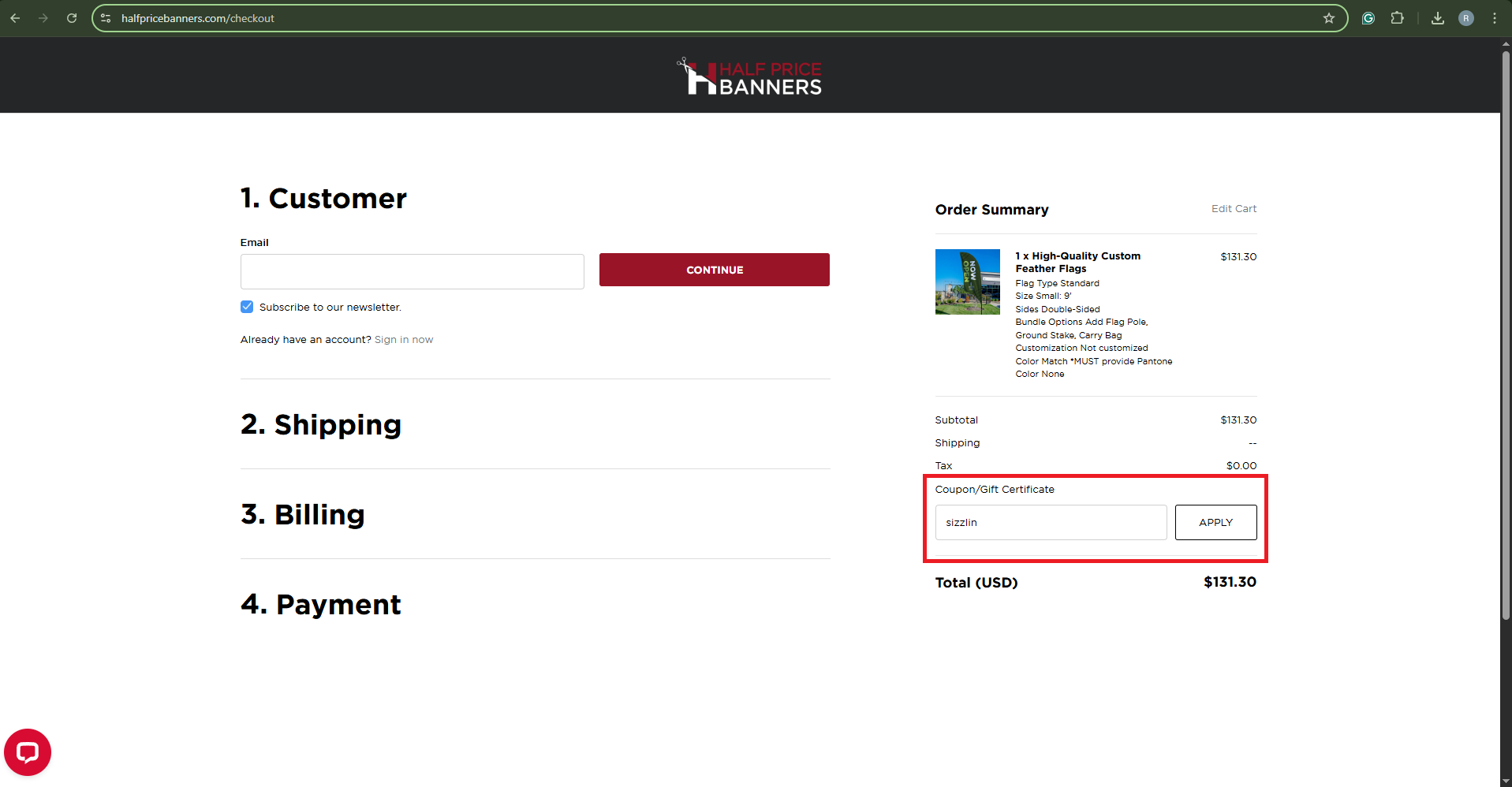Screen dimensions: 1512x787
Task: Click the Half Price Banners logo
Action: 749,76
